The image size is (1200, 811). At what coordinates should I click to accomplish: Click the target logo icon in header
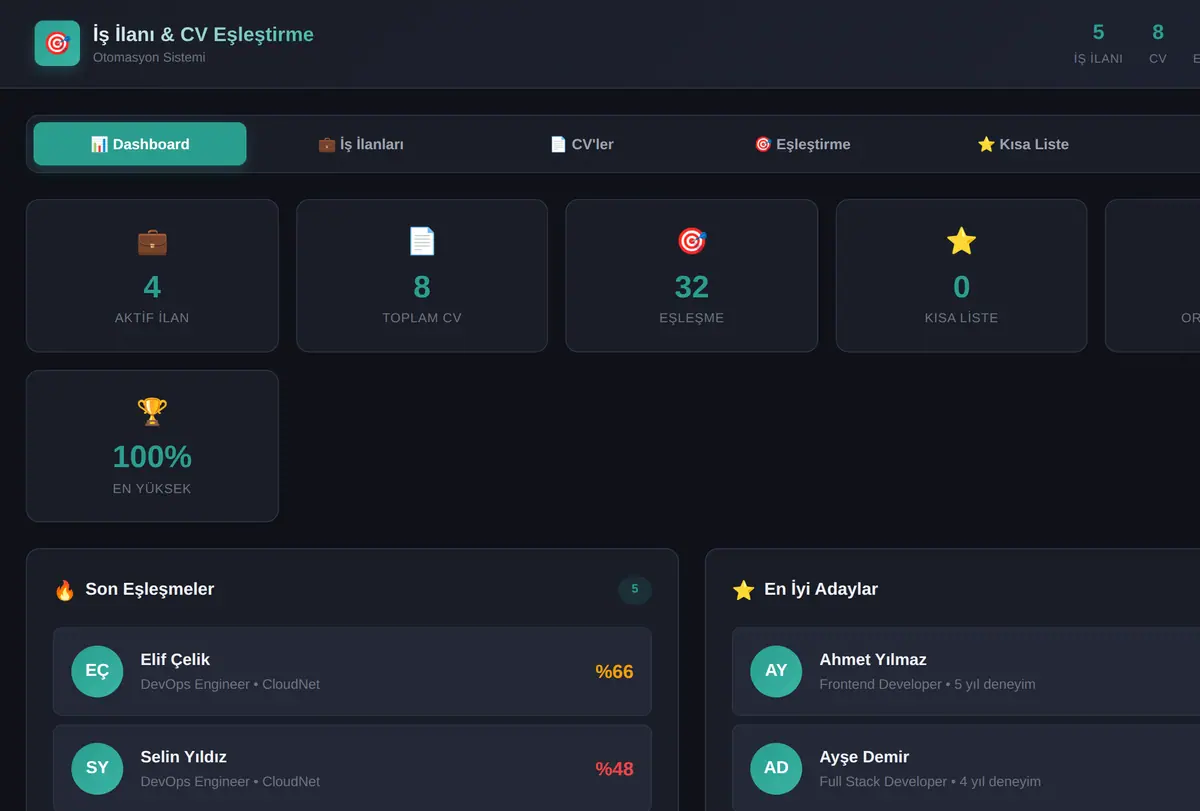[x=57, y=44]
